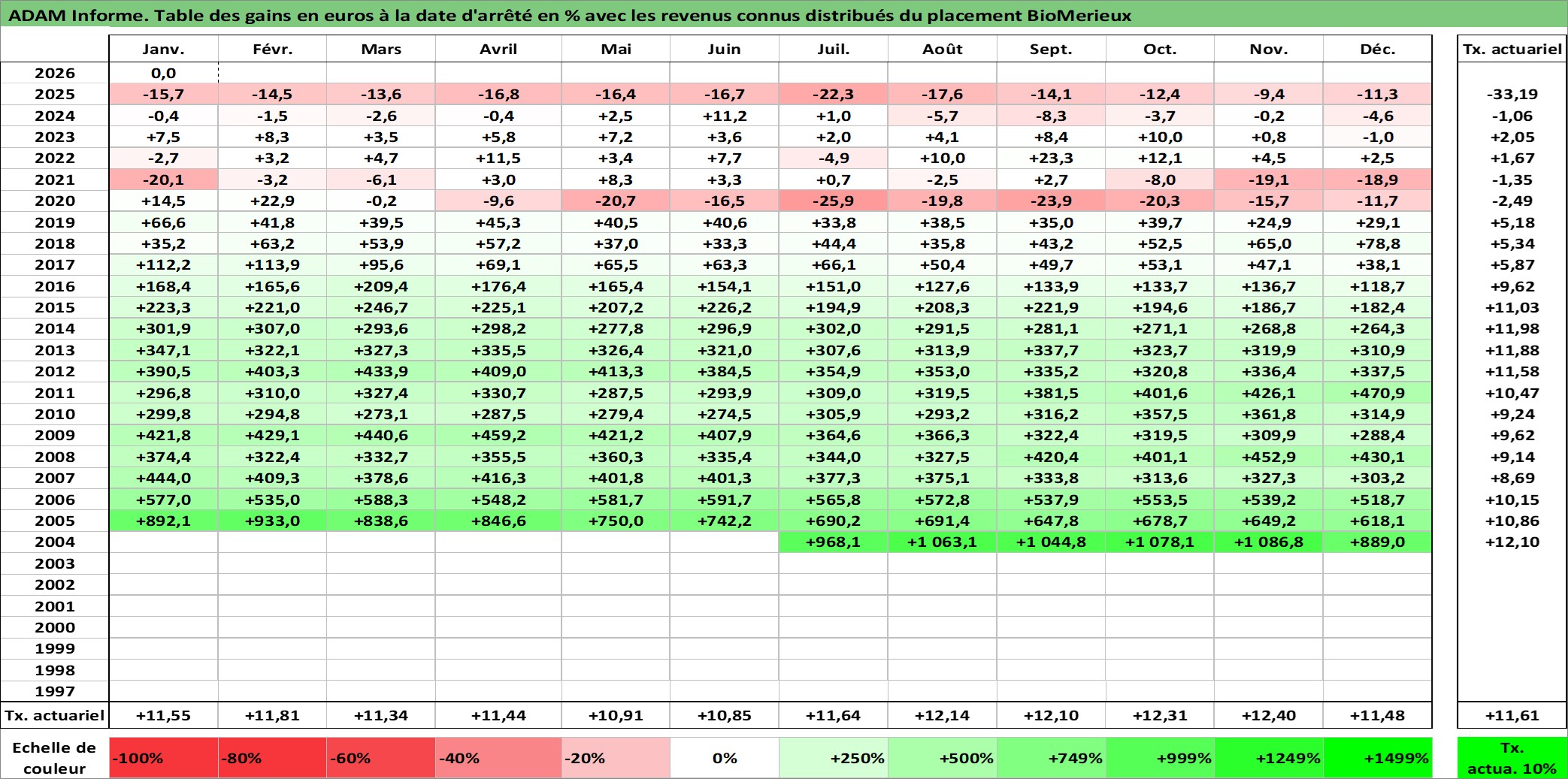Select the +1499% bright green swatch

[1378, 757]
